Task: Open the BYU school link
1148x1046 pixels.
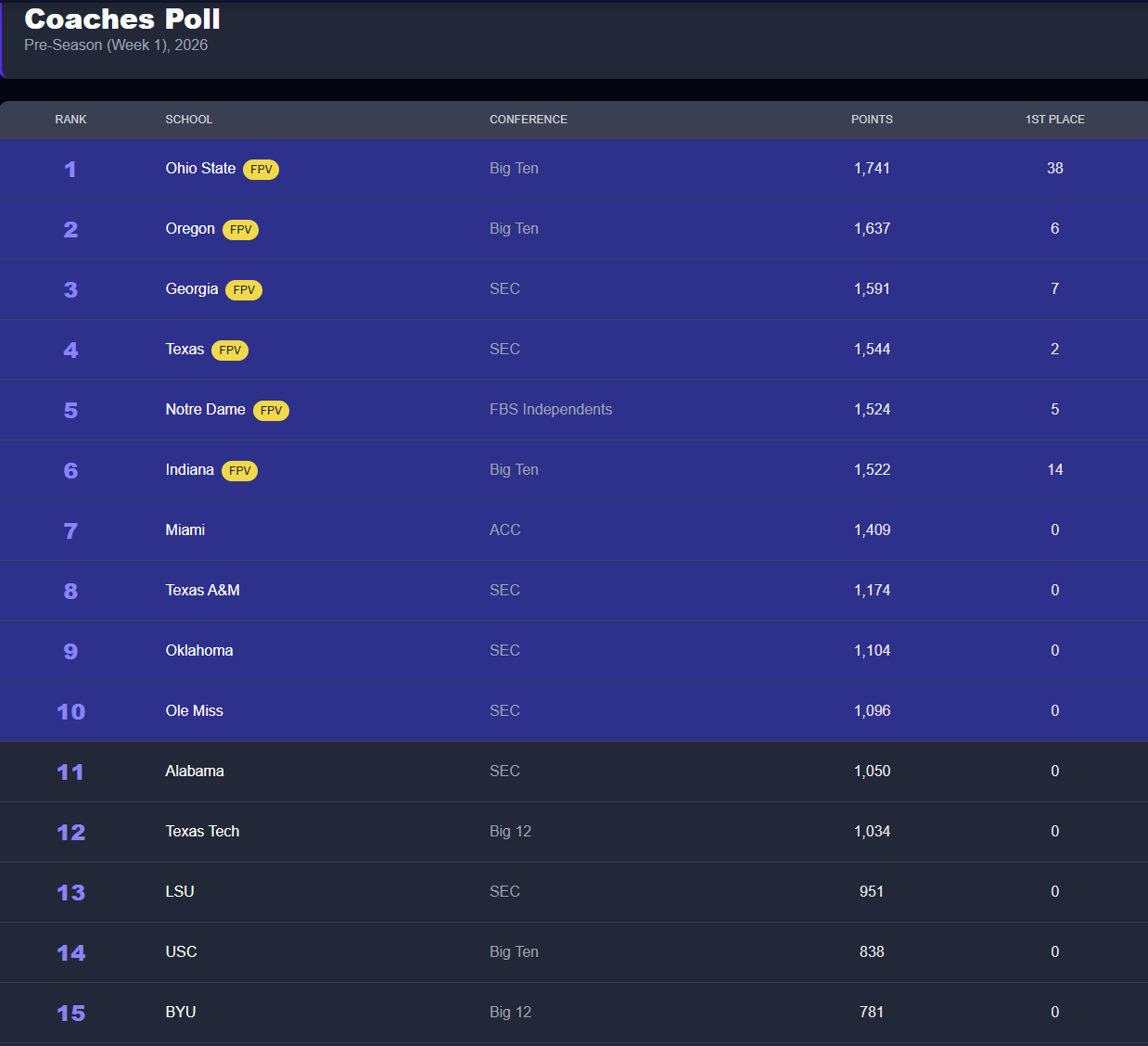Action: (181, 1012)
